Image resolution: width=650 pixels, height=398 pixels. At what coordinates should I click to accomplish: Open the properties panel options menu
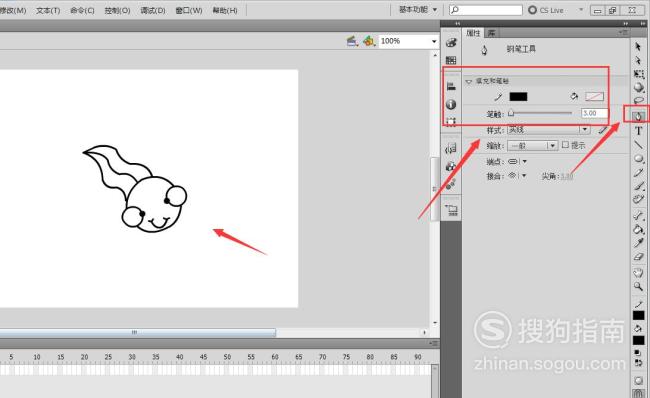(x=623, y=32)
